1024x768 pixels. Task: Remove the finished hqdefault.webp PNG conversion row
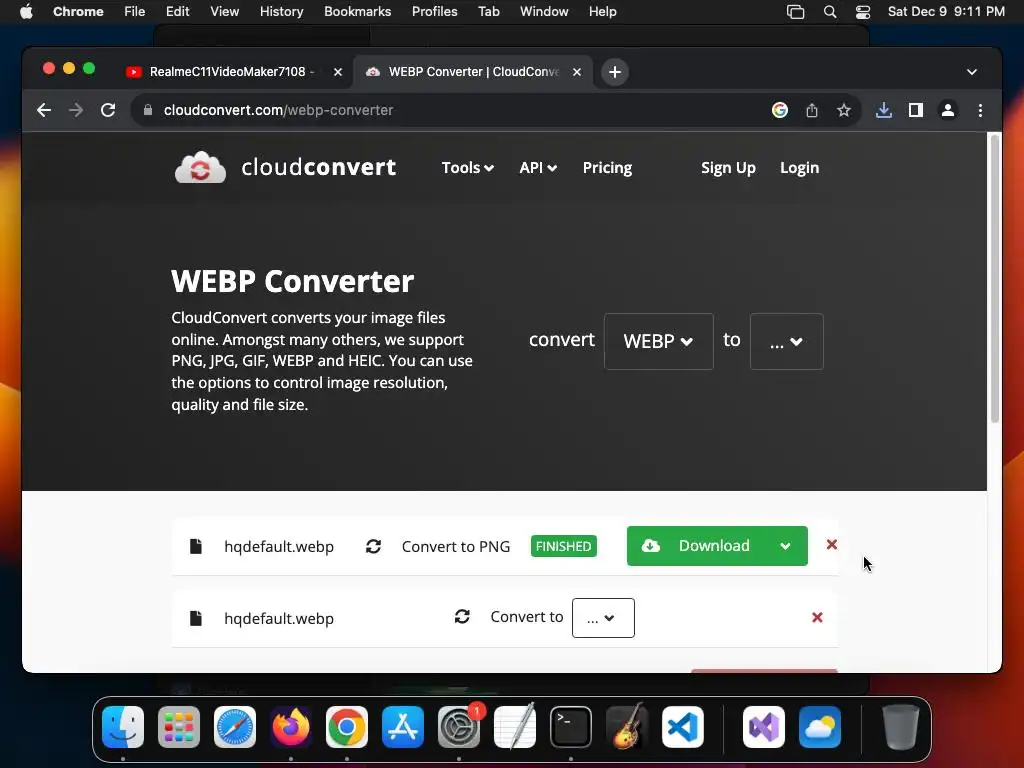(831, 545)
